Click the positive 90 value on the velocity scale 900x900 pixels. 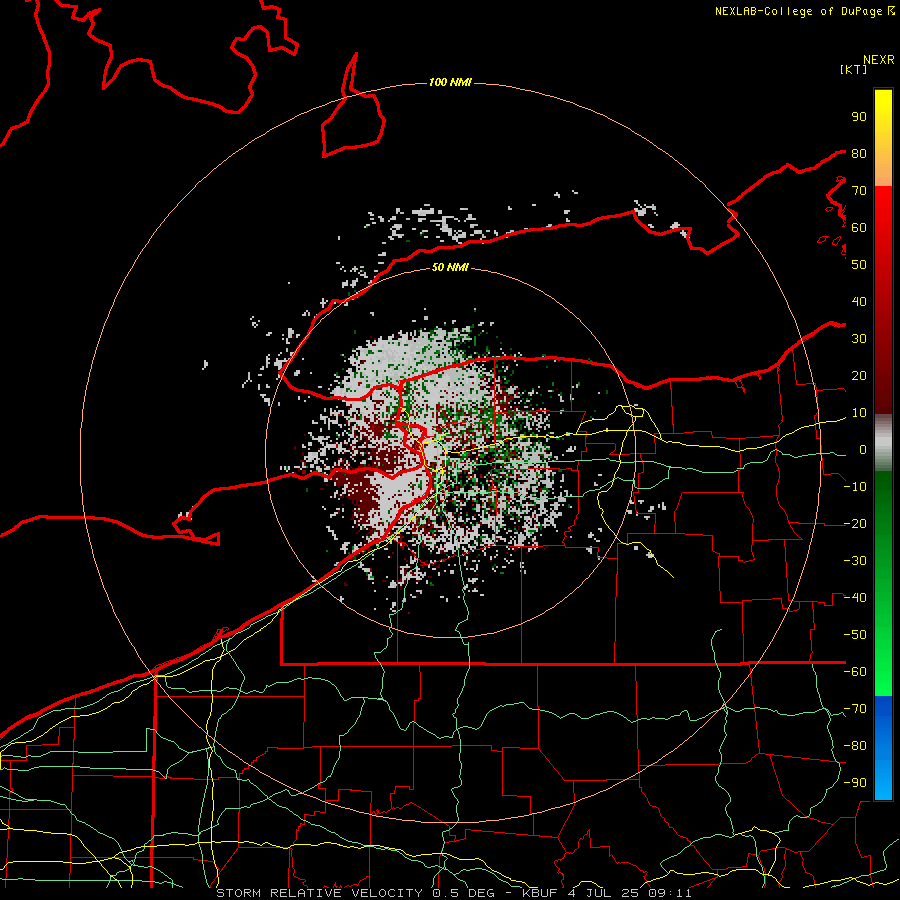(x=859, y=117)
